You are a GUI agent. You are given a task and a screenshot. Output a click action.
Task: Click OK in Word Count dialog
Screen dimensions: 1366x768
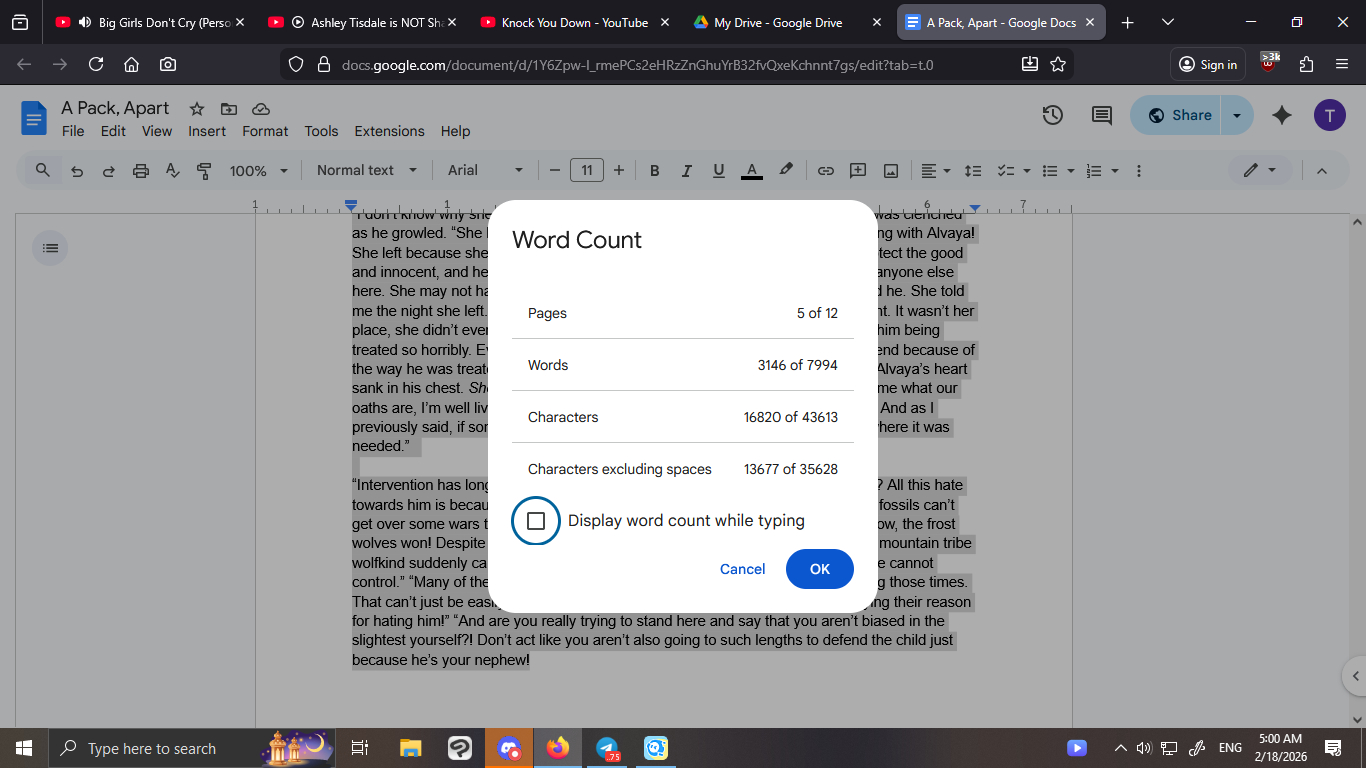coord(819,569)
